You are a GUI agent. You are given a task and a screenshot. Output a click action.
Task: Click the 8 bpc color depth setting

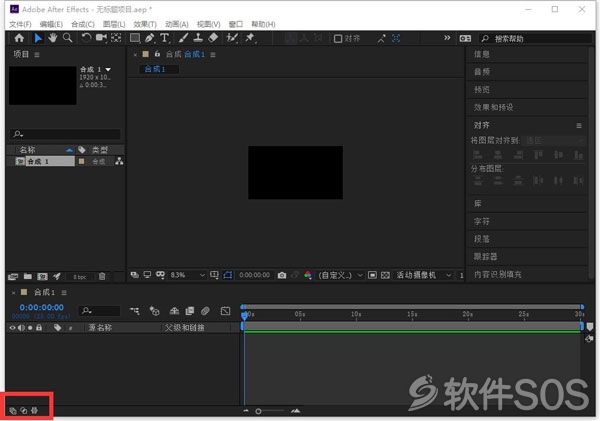(x=79, y=277)
